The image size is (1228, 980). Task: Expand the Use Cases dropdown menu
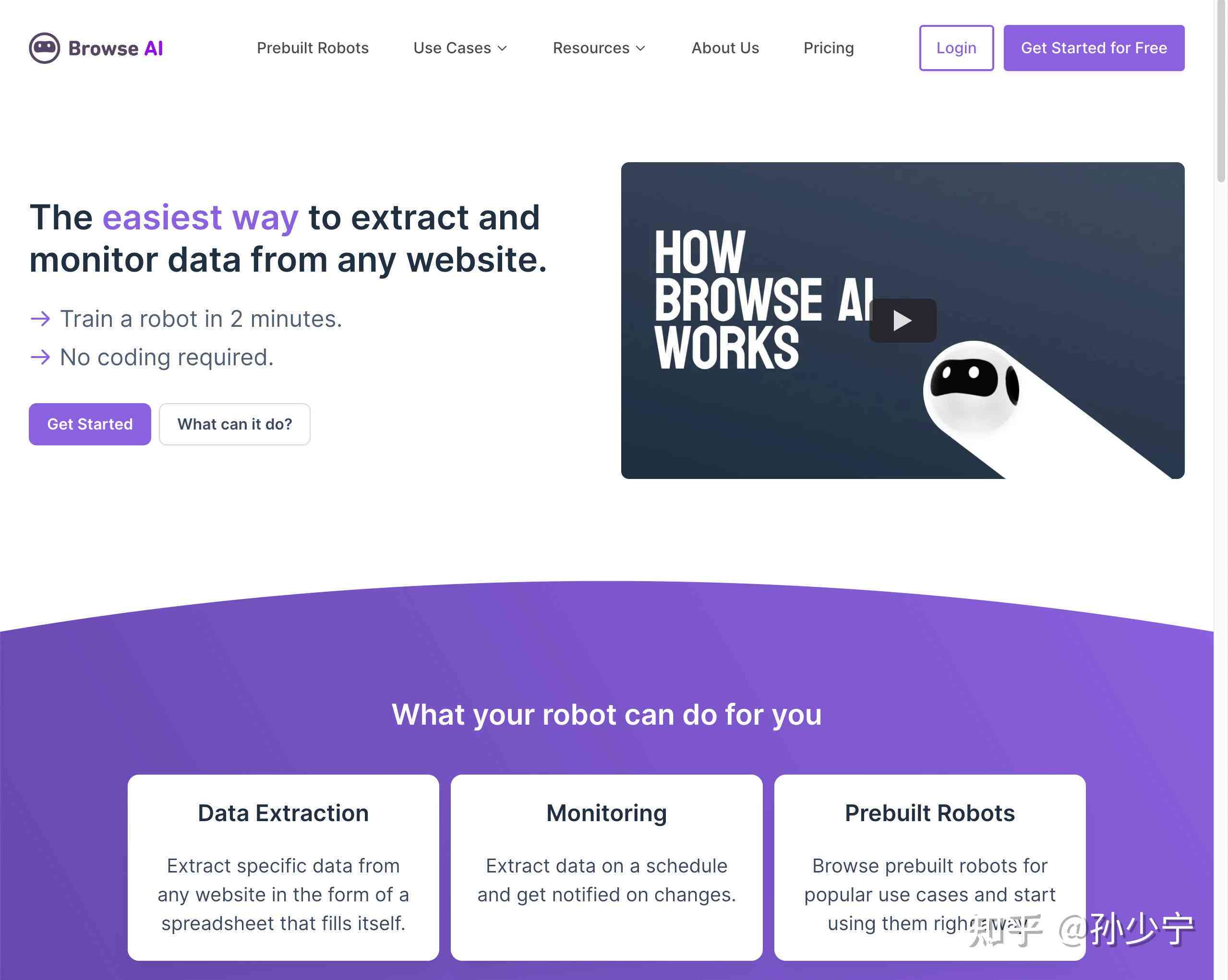[x=461, y=48]
